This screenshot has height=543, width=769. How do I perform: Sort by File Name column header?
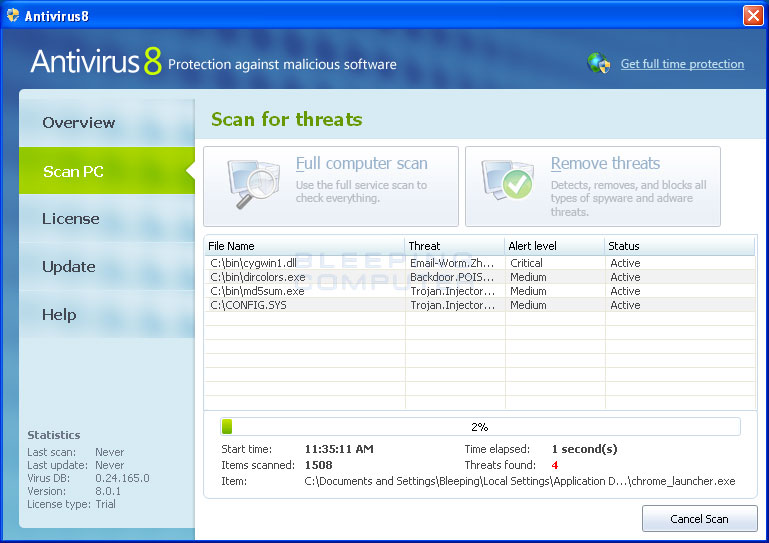[305, 246]
